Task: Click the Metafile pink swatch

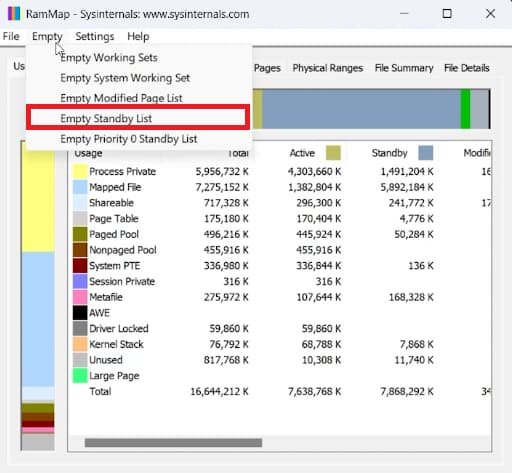Action: pos(80,297)
